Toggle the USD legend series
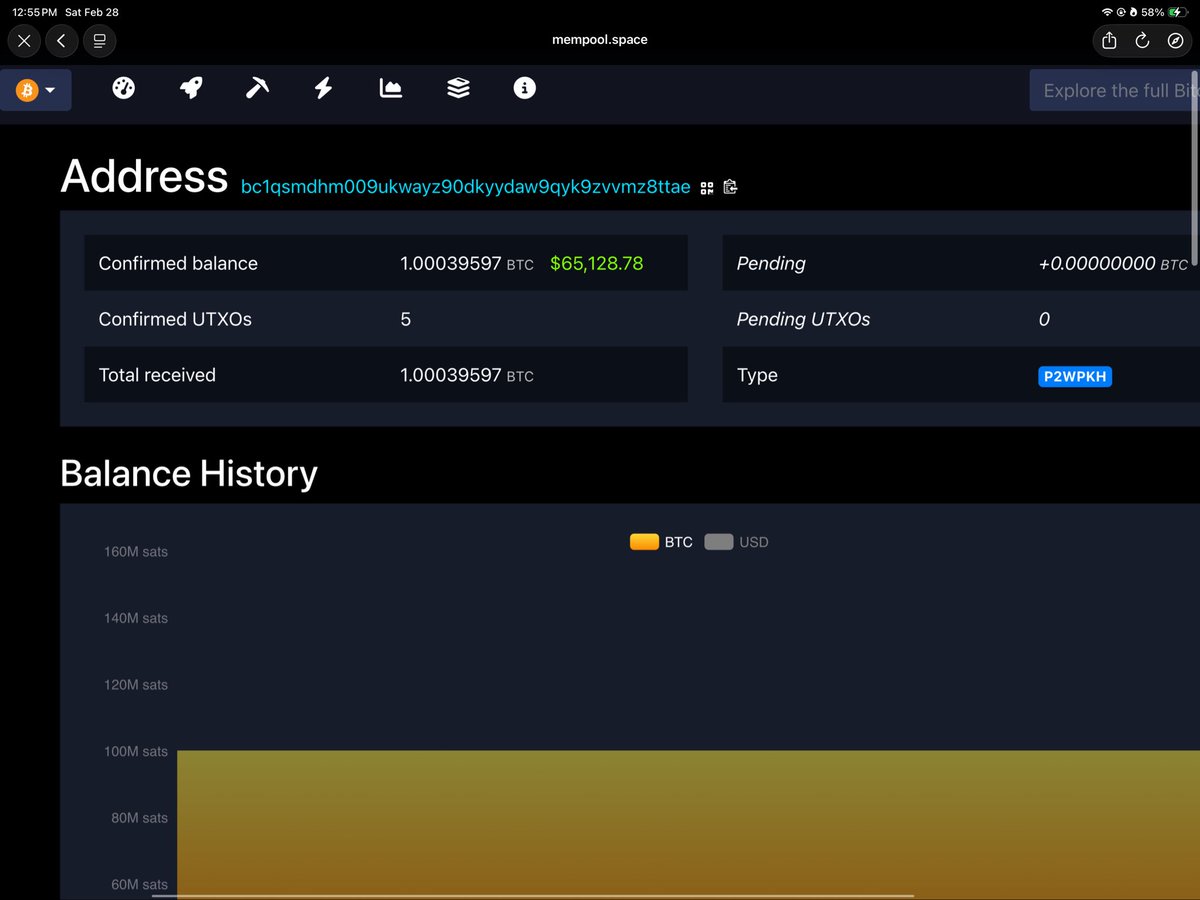 736,542
